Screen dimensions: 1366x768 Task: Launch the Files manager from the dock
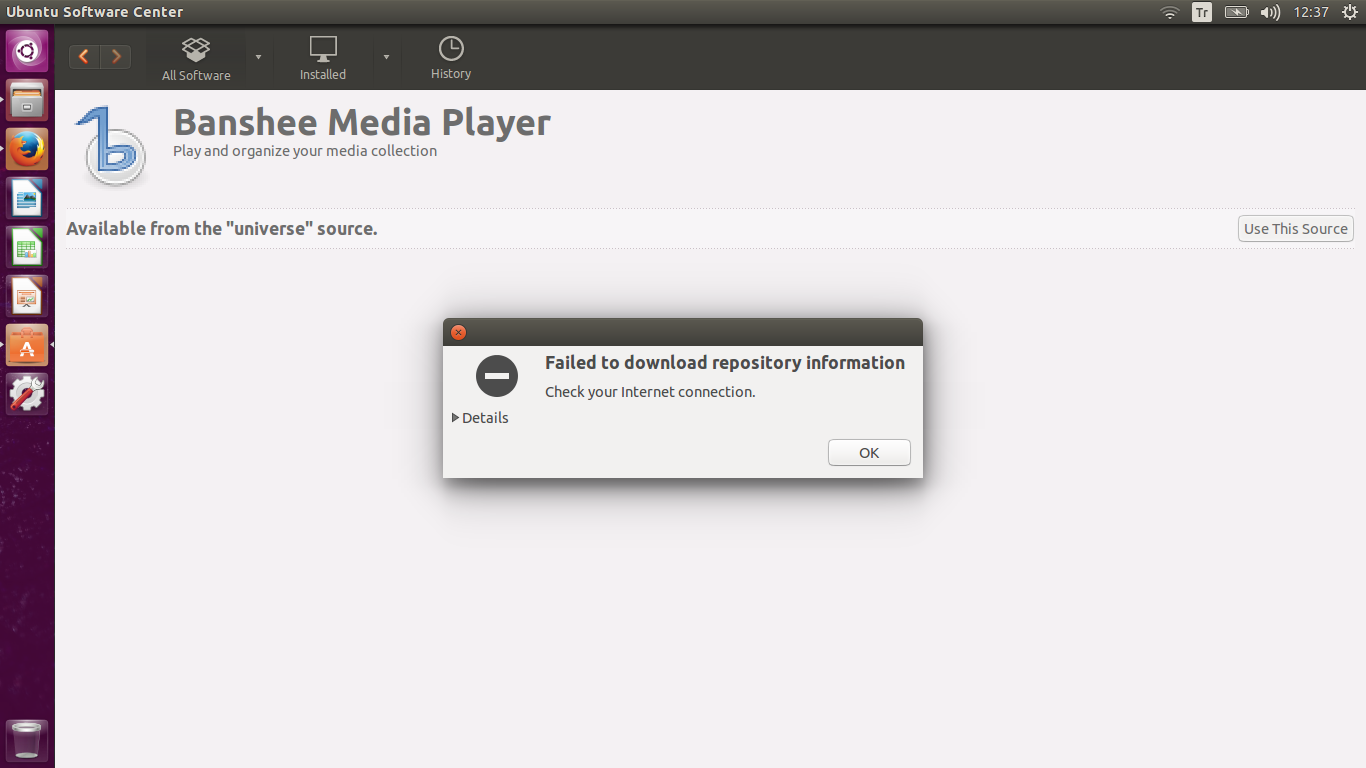tap(27, 100)
